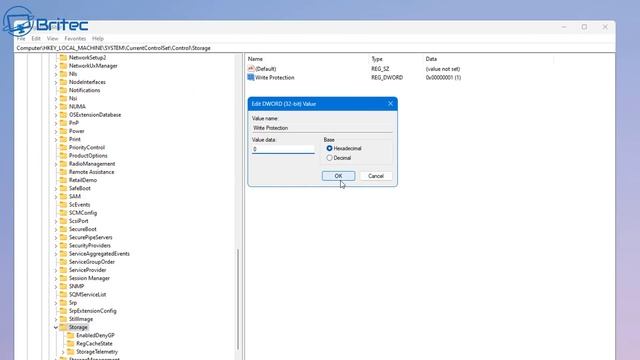Expand the NodeInterfaces key
The height and width of the screenshot is (360, 640).
pos(56,82)
